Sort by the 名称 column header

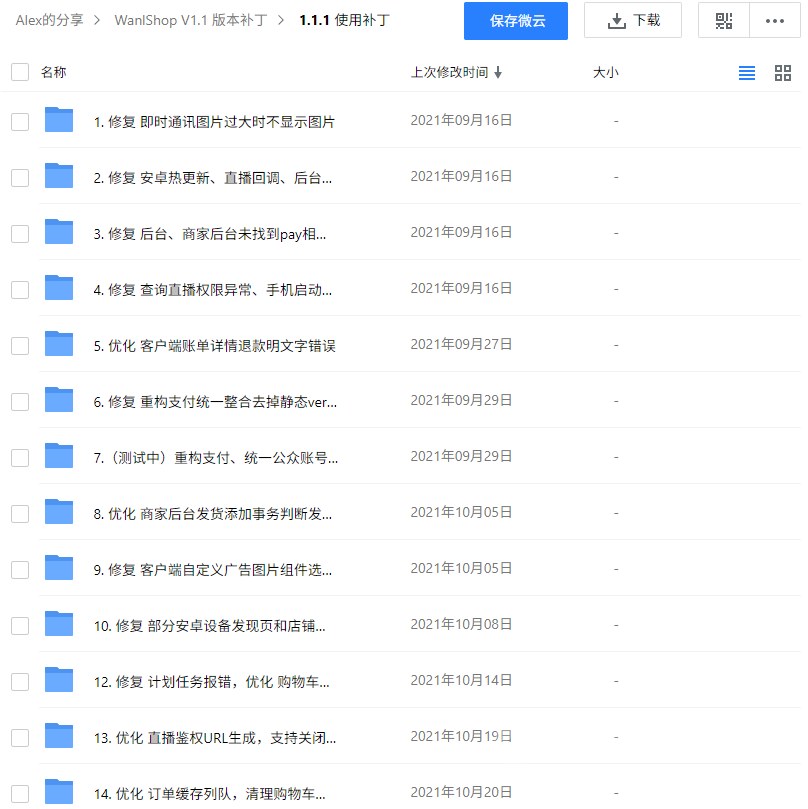pyautogui.click(x=54, y=72)
